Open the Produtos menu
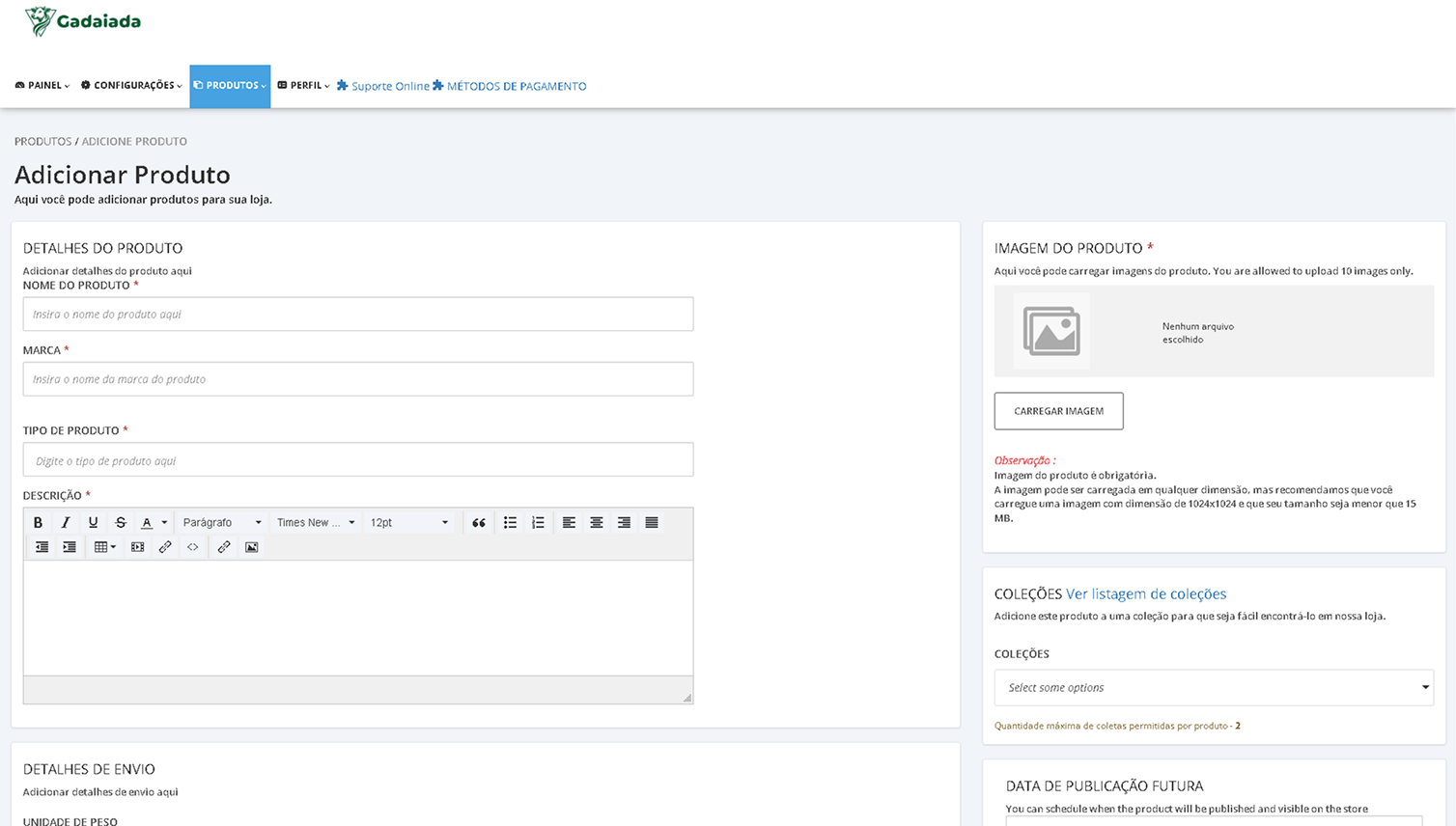Screen dimensions: 1456x826 click(x=230, y=86)
